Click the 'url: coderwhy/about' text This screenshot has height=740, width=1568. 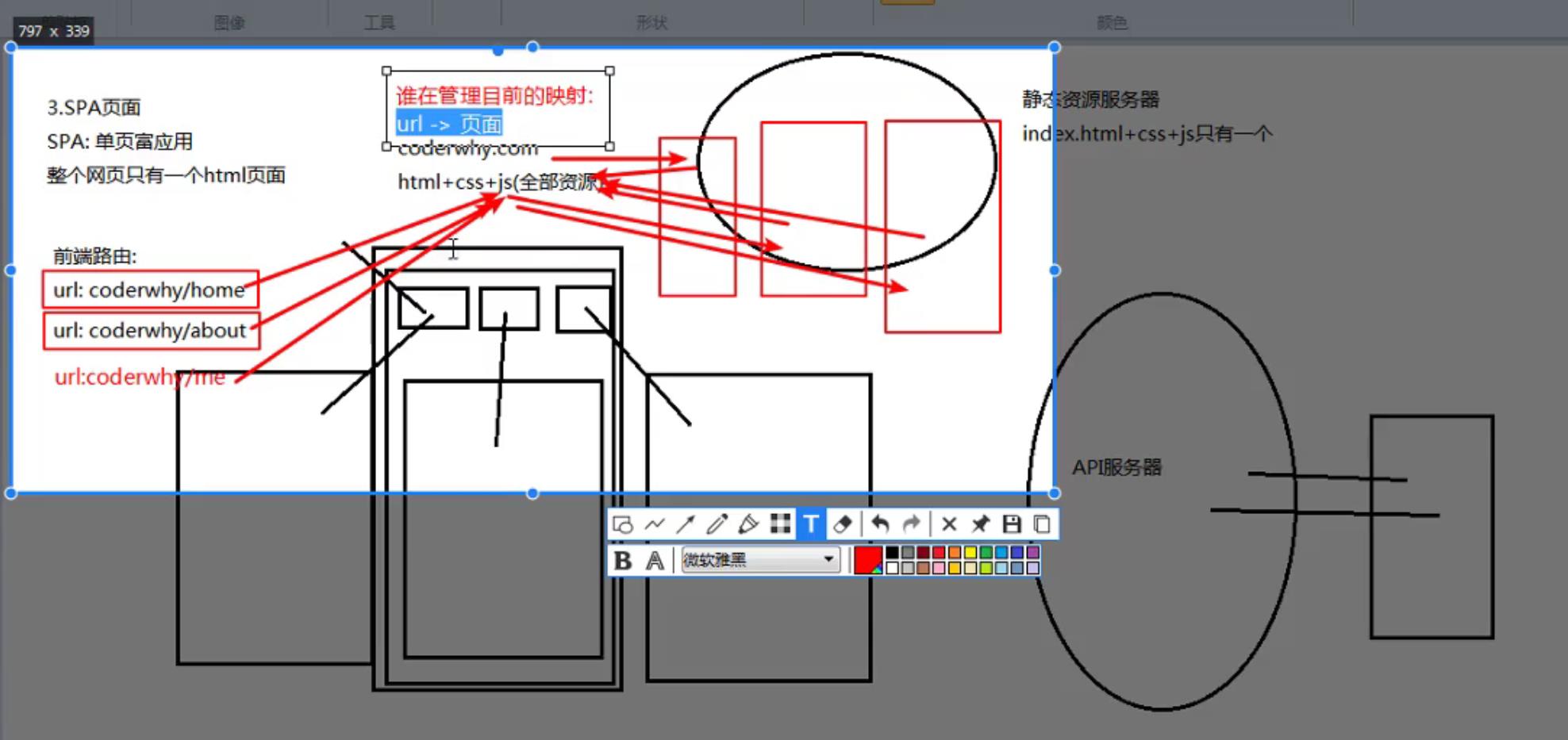pos(149,330)
